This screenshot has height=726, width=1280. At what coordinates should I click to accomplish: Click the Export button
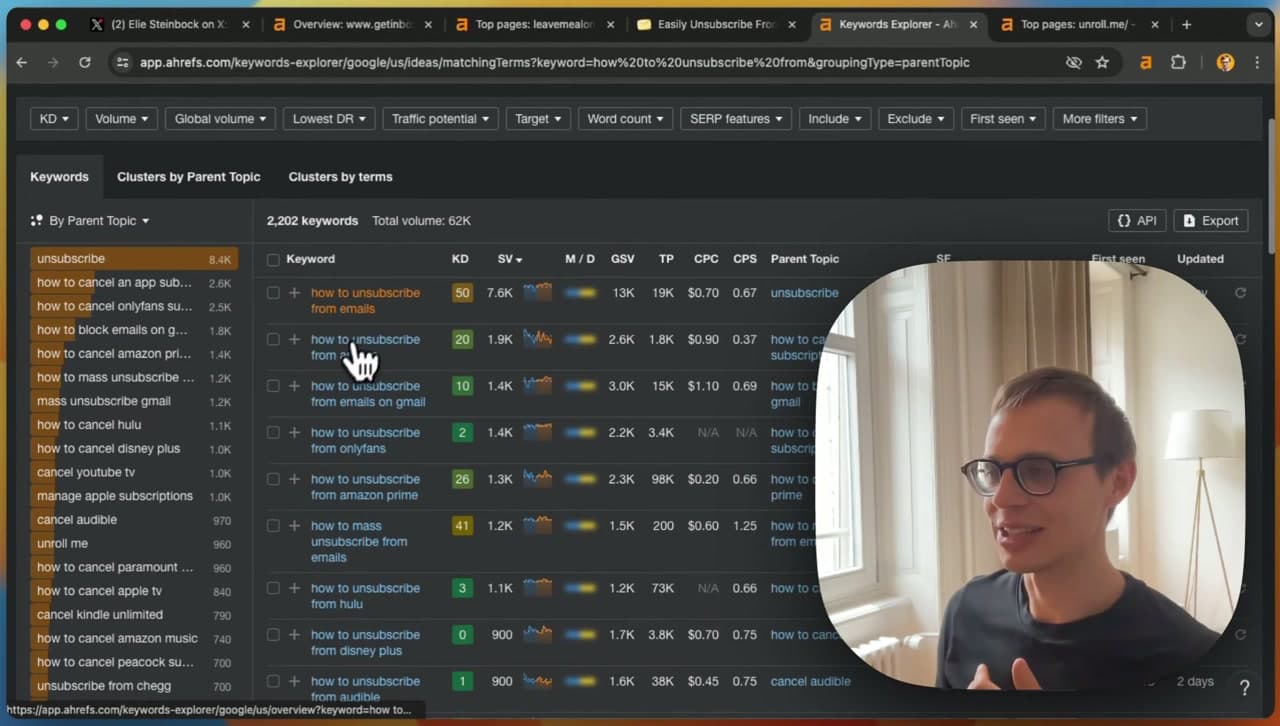tap(1210, 221)
